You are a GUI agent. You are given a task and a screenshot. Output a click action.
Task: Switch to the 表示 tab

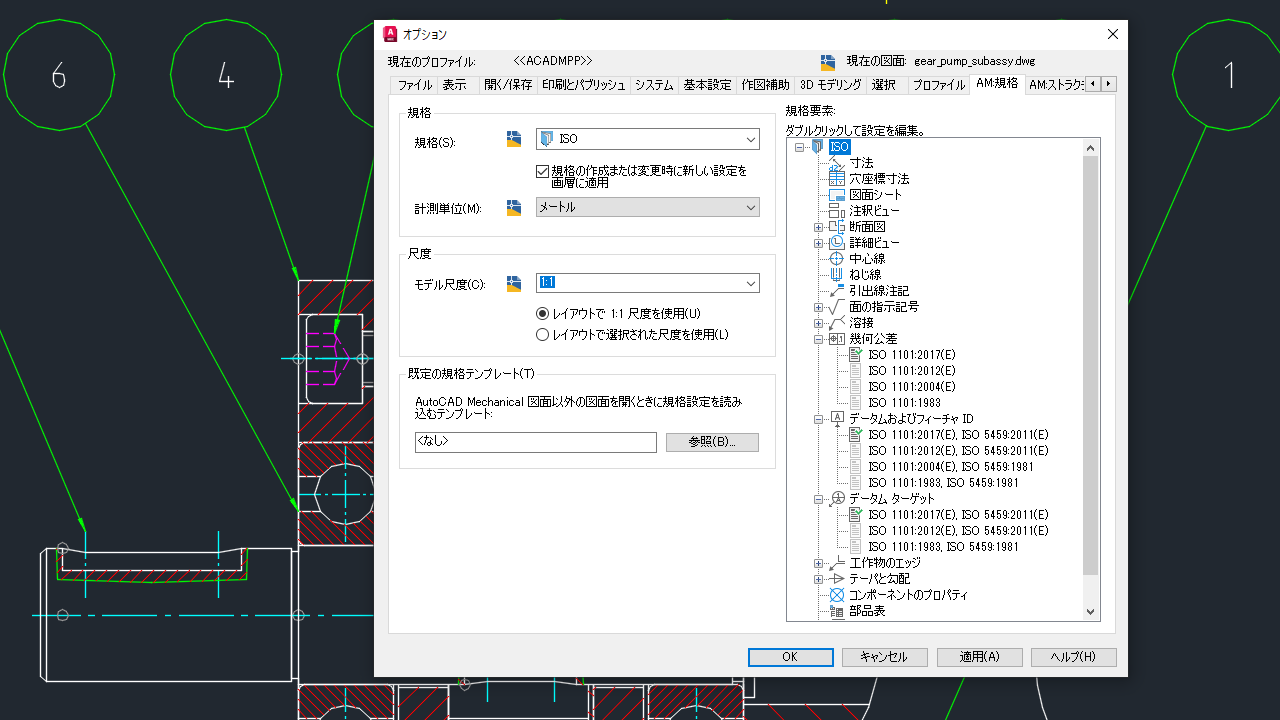[x=455, y=85]
